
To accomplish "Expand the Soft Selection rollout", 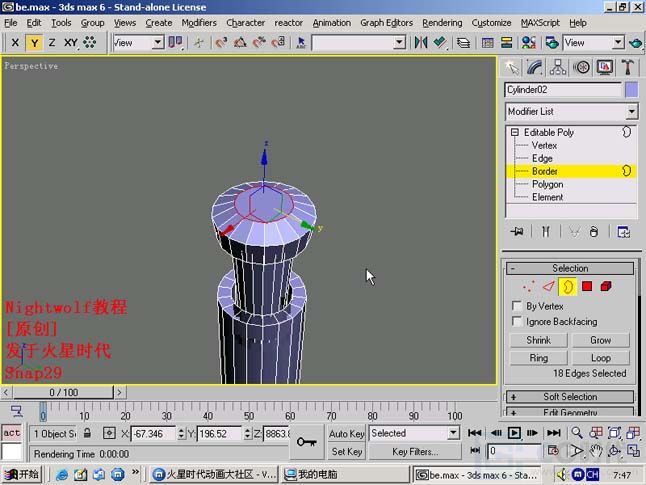I will coord(570,397).
